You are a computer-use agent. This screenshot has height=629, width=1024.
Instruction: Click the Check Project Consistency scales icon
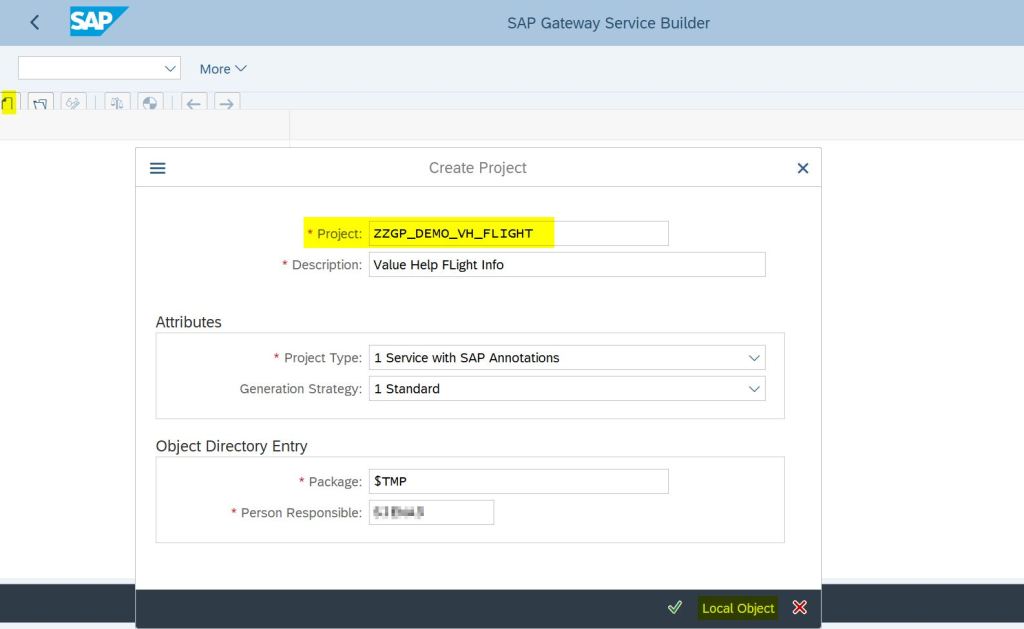click(117, 102)
